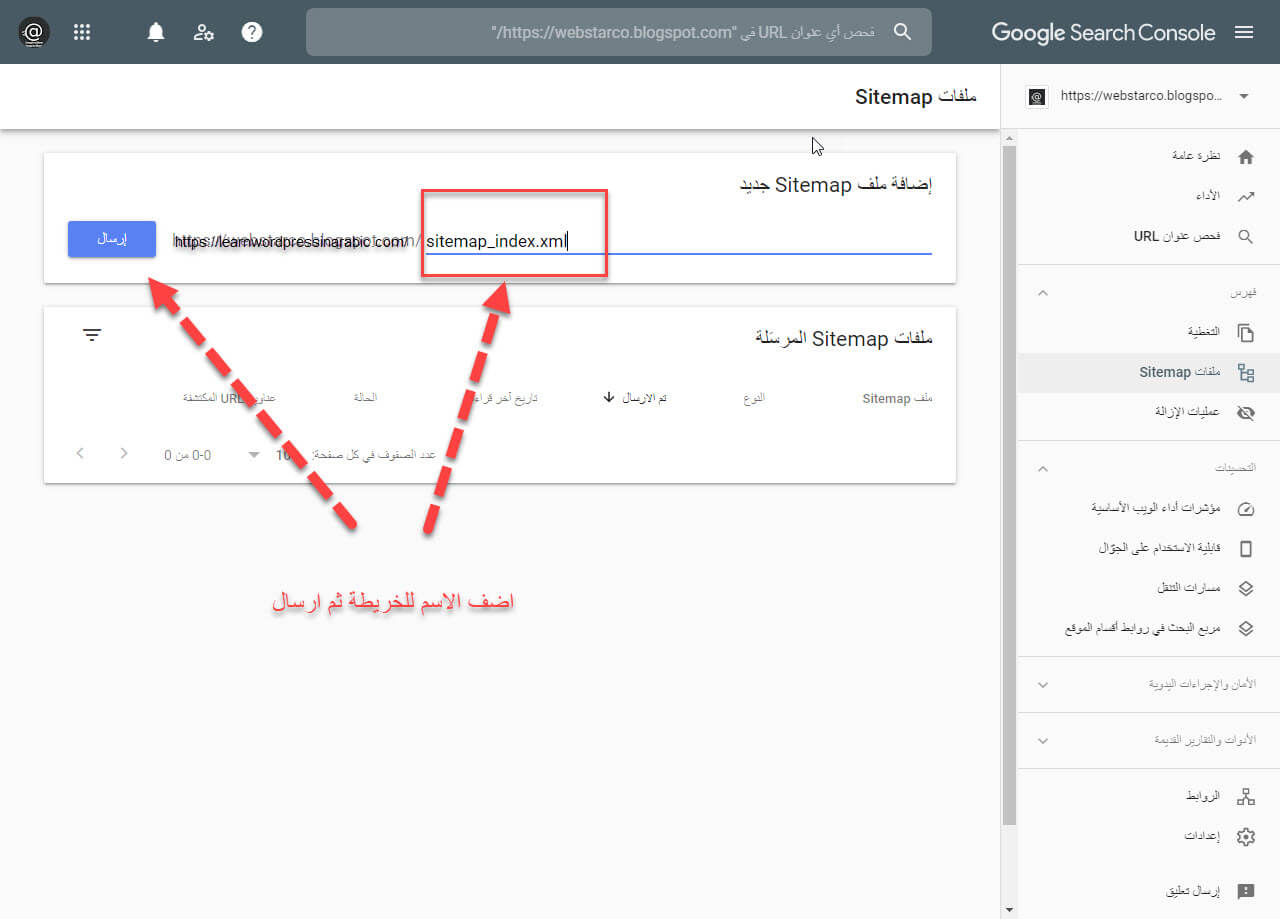The width and height of the screenshot is (1280, 919).
Task: Click the settings gear icon
Action: point(1245,837)
